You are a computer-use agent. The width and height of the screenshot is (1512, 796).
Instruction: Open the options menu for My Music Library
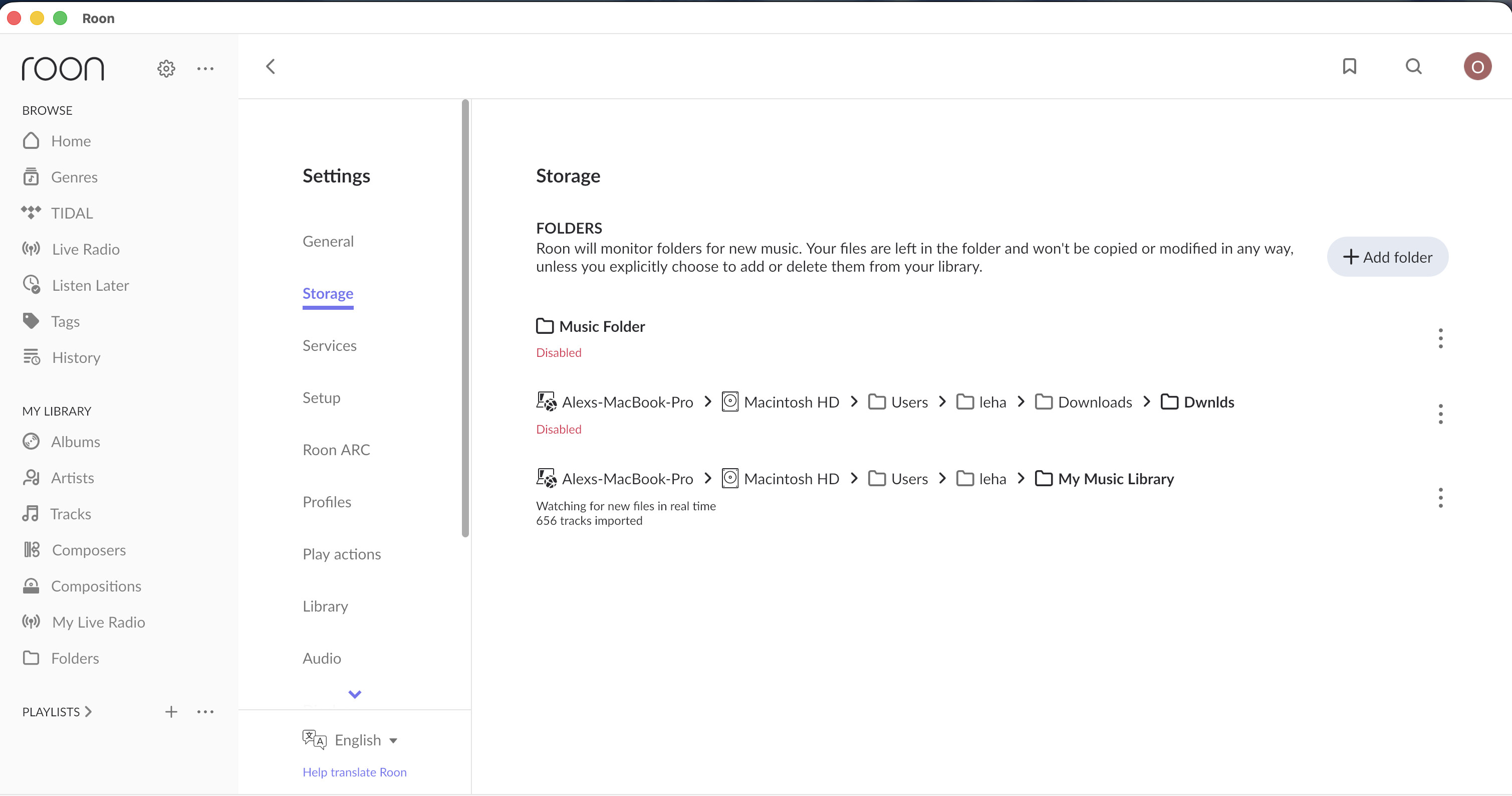tap(1440, 498)
